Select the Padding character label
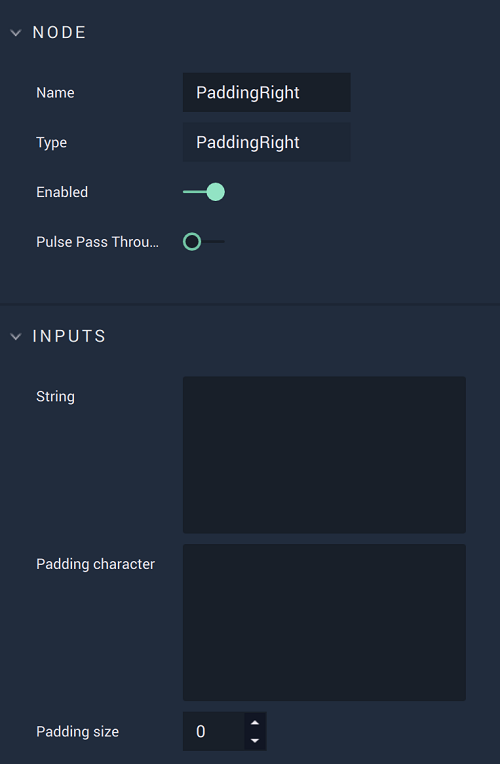500x764 pixels. (x=96, y=564)
